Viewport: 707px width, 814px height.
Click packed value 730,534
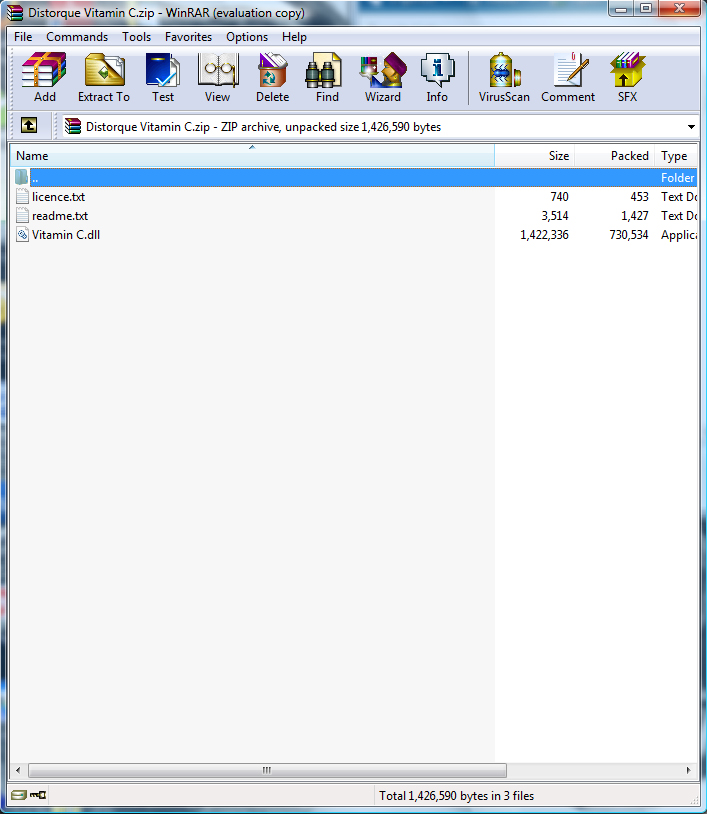[x=629, y=235]
